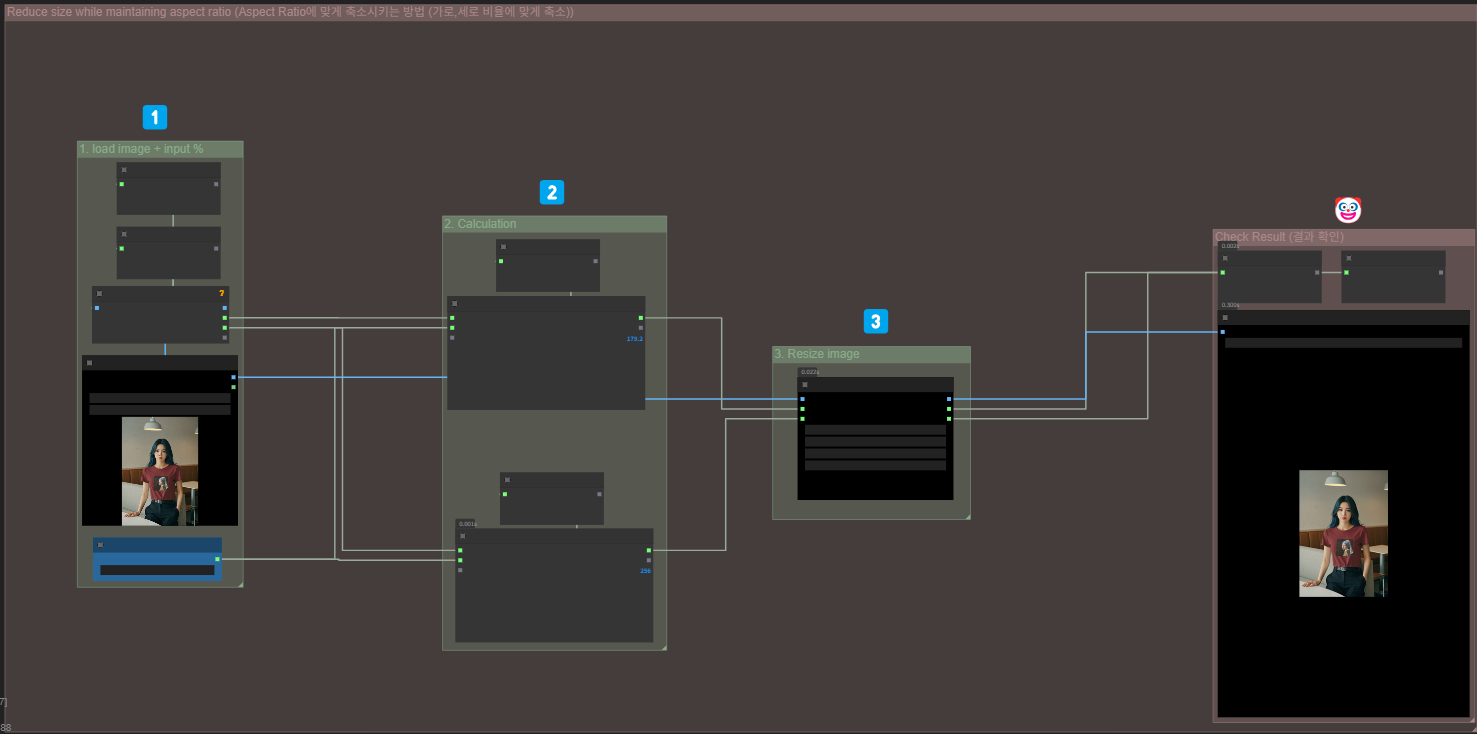Click the orange question mark on the node
Screen dimensions: 1477x734
click(221, 293)
